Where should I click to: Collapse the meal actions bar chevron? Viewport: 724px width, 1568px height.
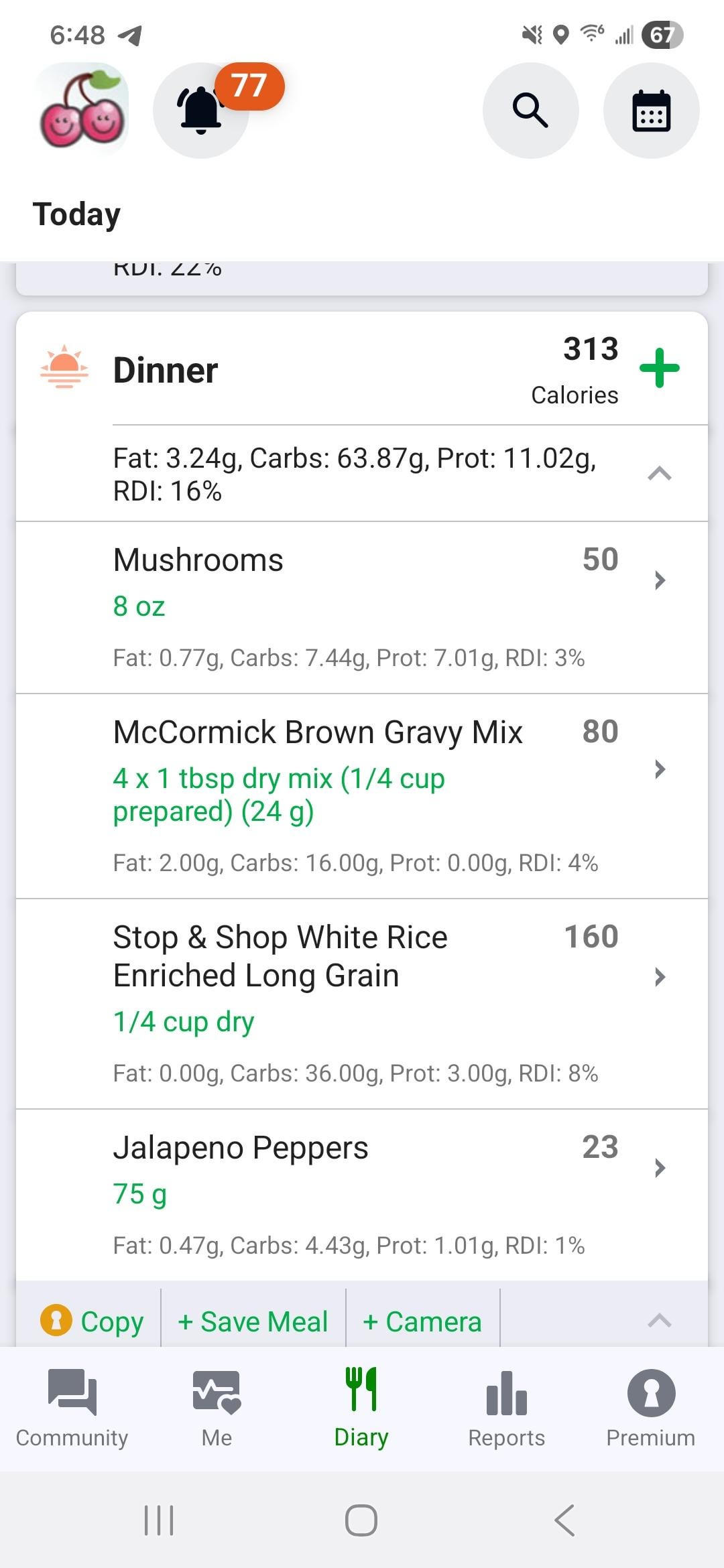[660, 1321]
